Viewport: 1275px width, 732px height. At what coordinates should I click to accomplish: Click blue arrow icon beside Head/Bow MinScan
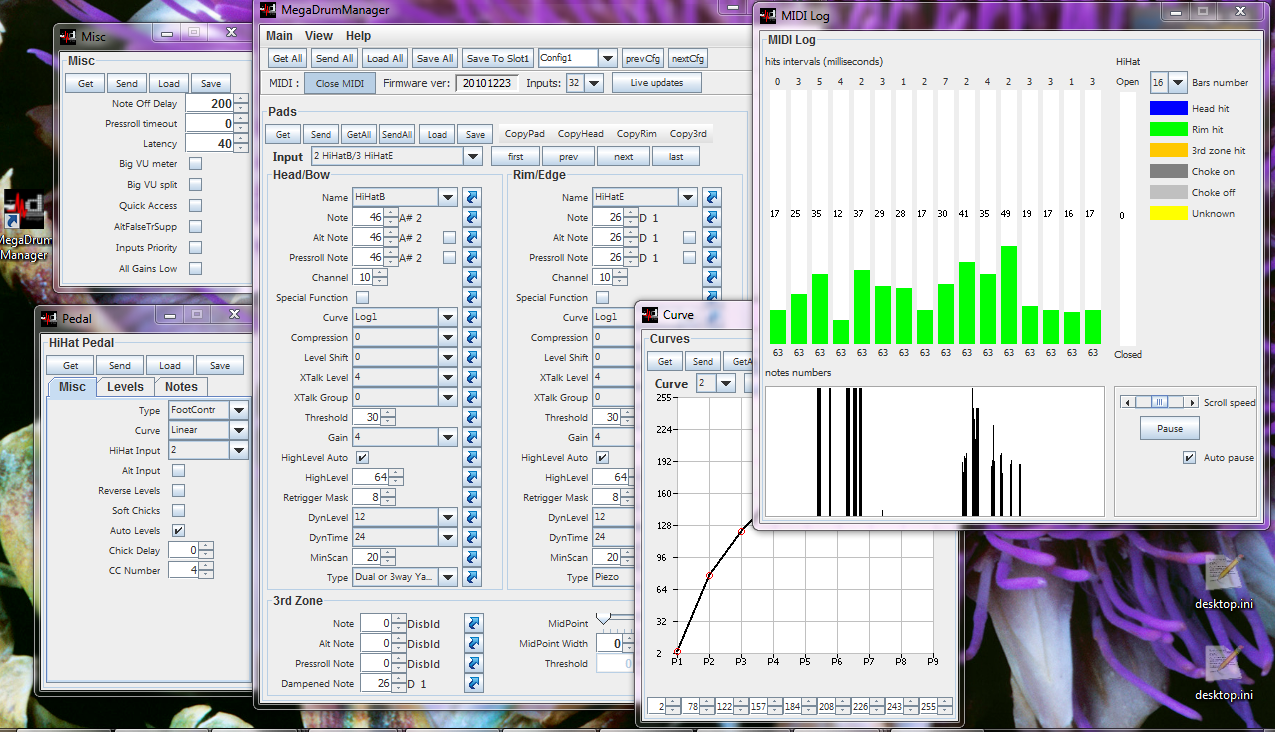pyautogui.click(x=472, y=557)
